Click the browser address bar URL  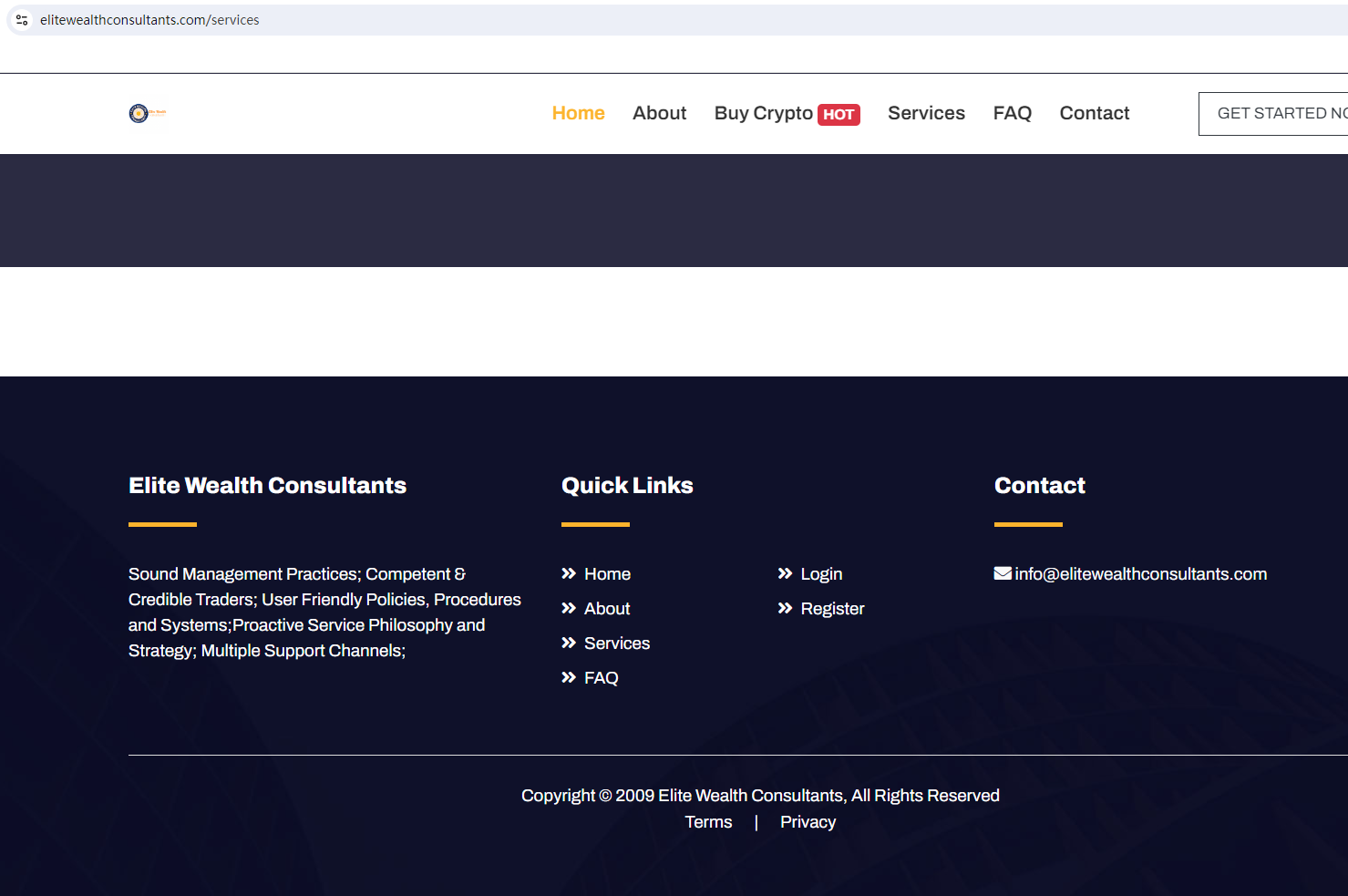(x=149, y=20)
